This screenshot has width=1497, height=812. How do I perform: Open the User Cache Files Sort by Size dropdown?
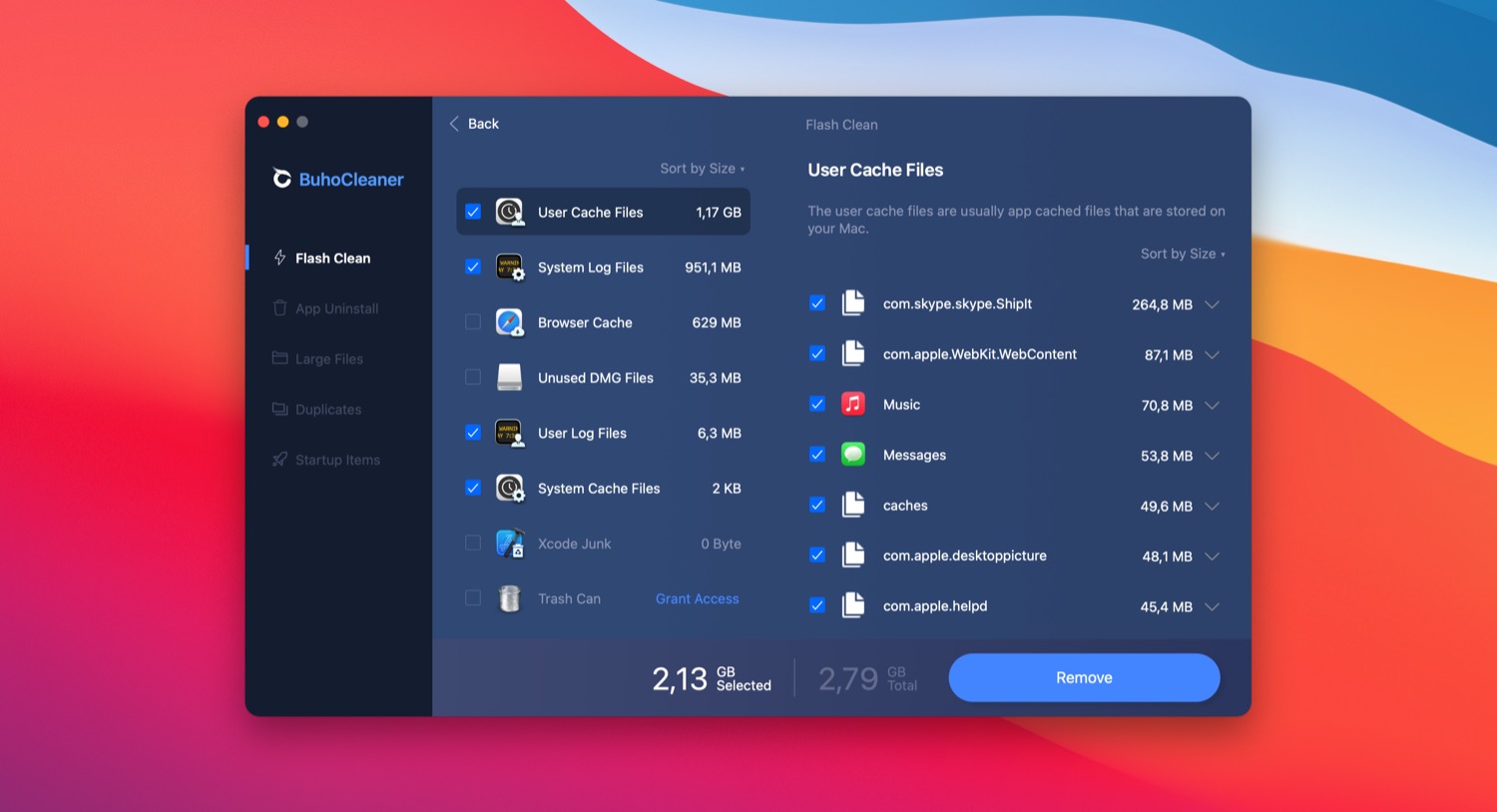(x=1183, y=254)
